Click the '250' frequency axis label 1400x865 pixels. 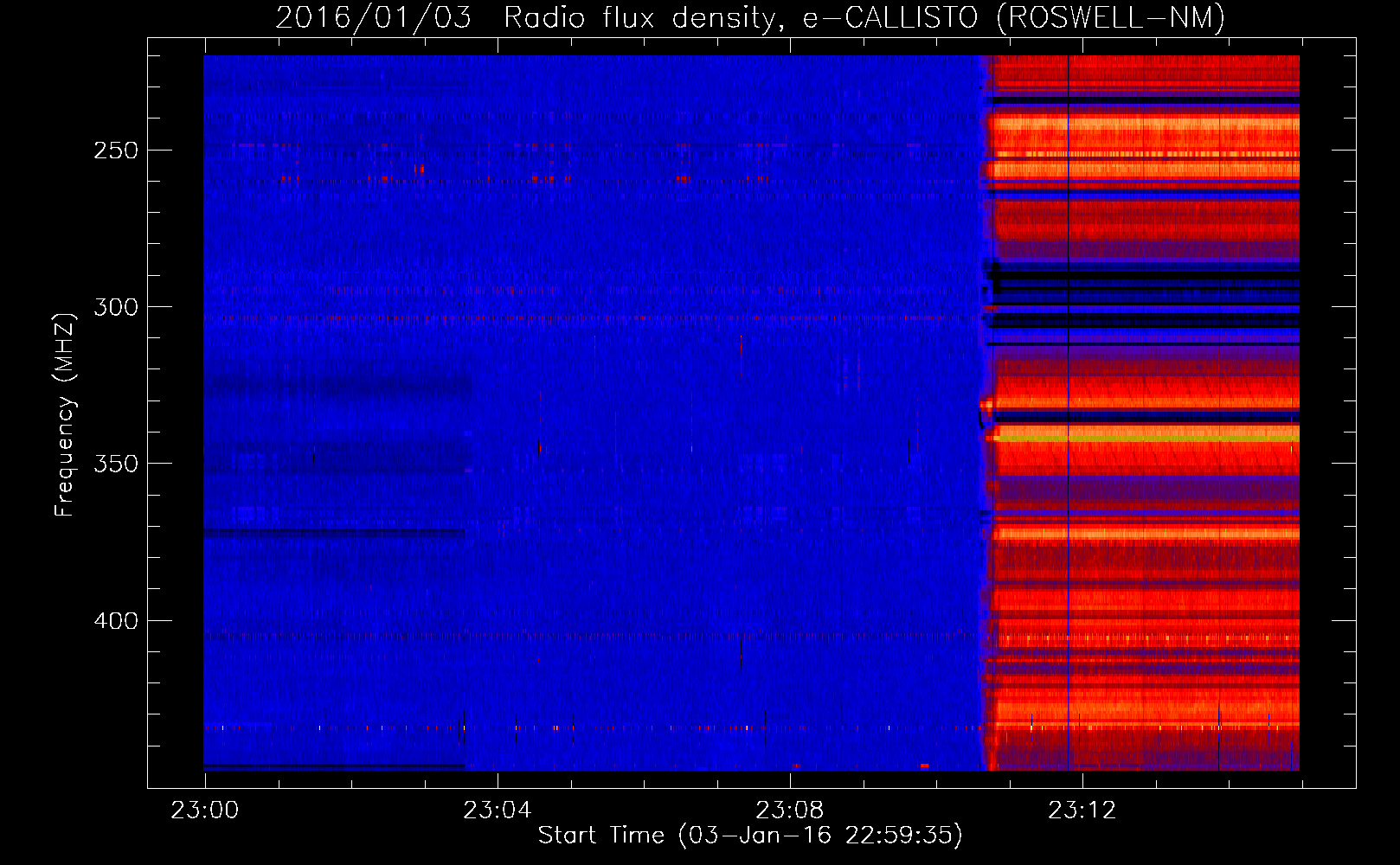tap(116, 151)
